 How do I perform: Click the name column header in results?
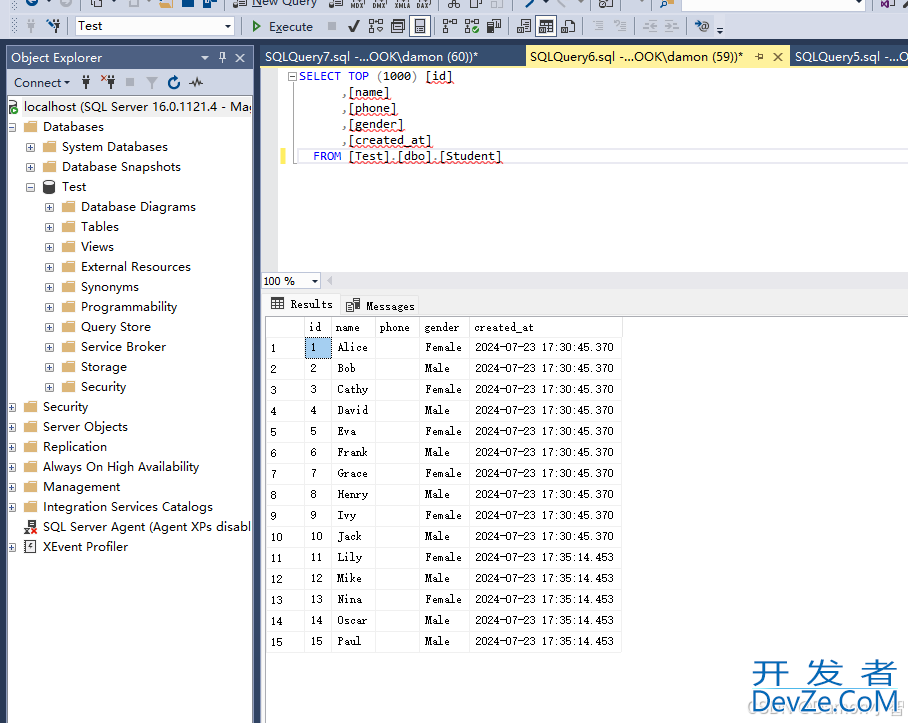[353, 327]
